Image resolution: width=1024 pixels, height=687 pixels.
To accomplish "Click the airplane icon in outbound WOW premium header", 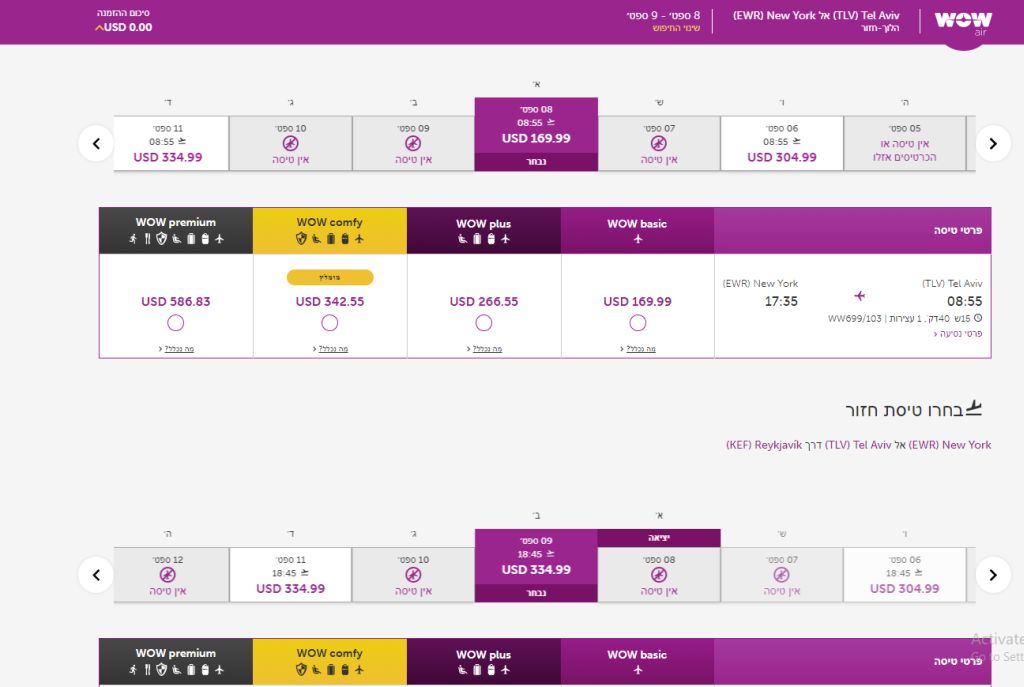I will pos(219,239).
